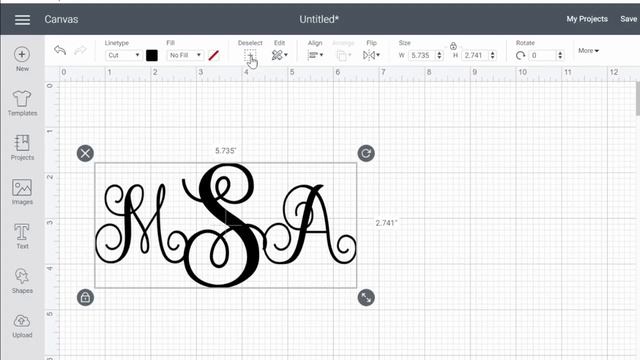
Task: Click the Untitled* project name
Action: point(319,19)
